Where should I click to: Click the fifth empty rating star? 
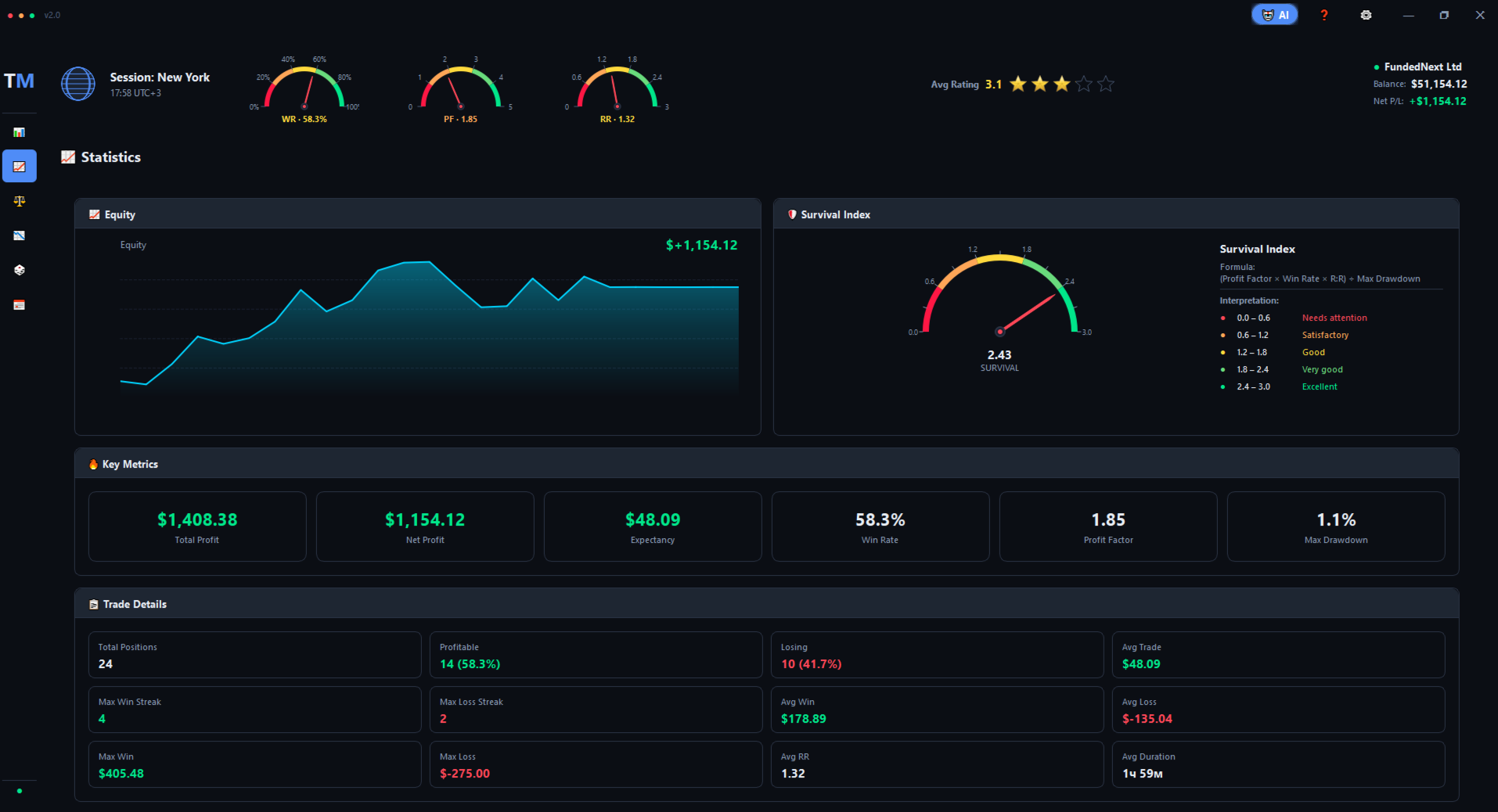pos(1105,84)
